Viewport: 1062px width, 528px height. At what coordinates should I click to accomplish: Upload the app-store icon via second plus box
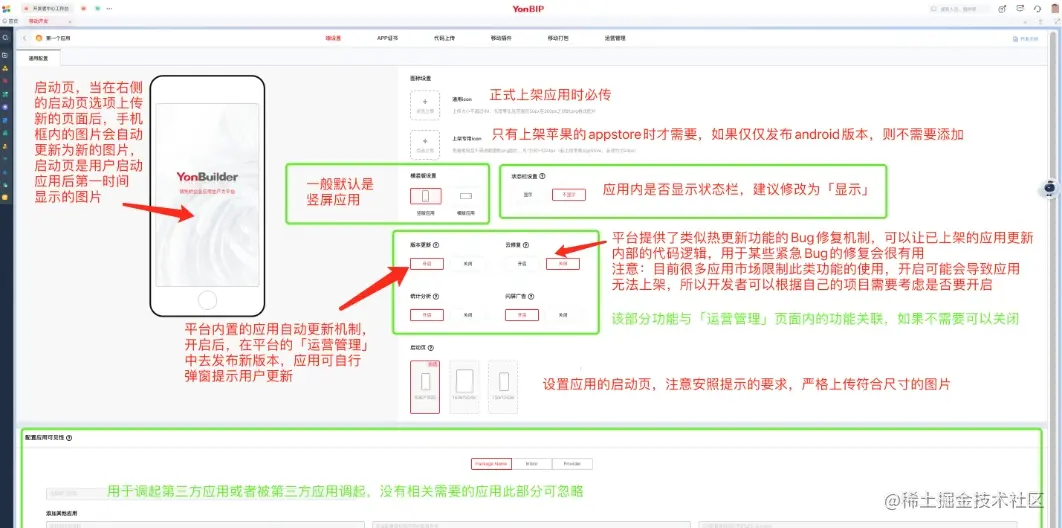click(x=425, y=144)
